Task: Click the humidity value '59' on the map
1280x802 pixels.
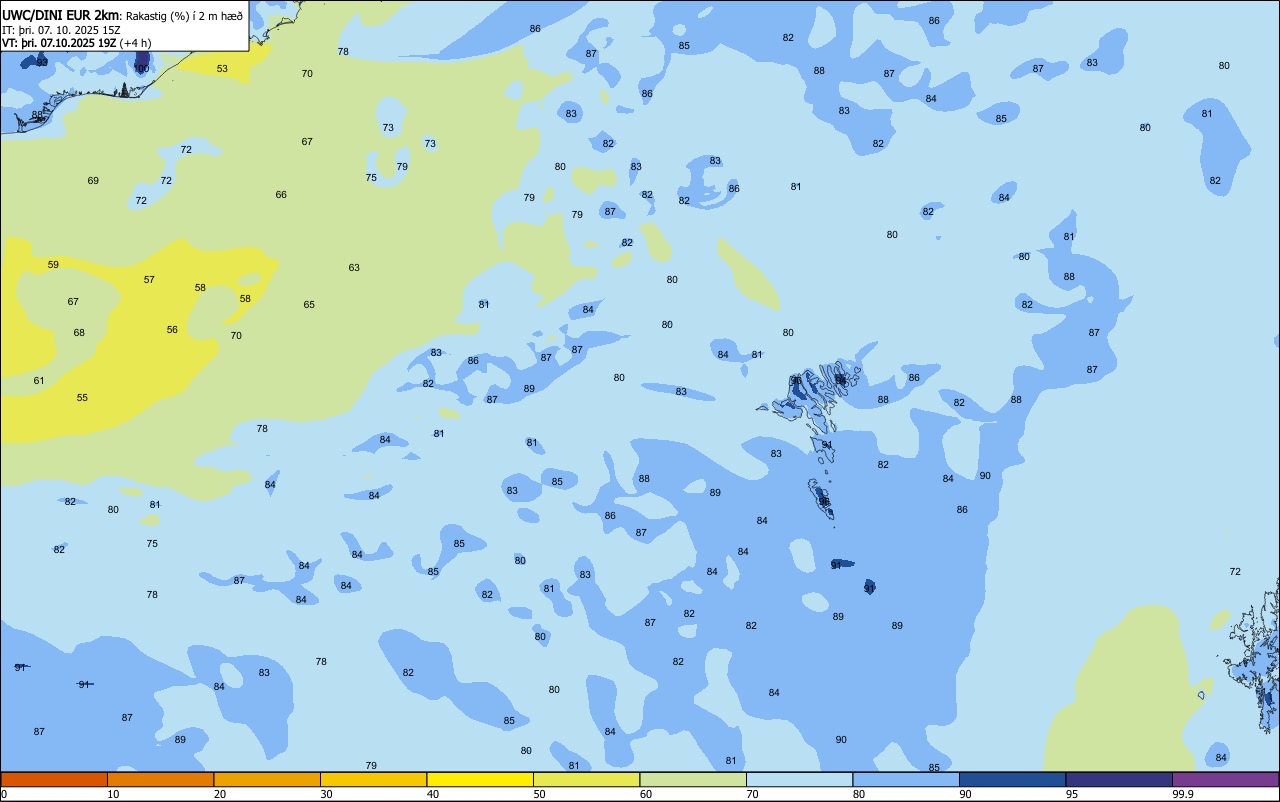Action: (x=53, y=265)
